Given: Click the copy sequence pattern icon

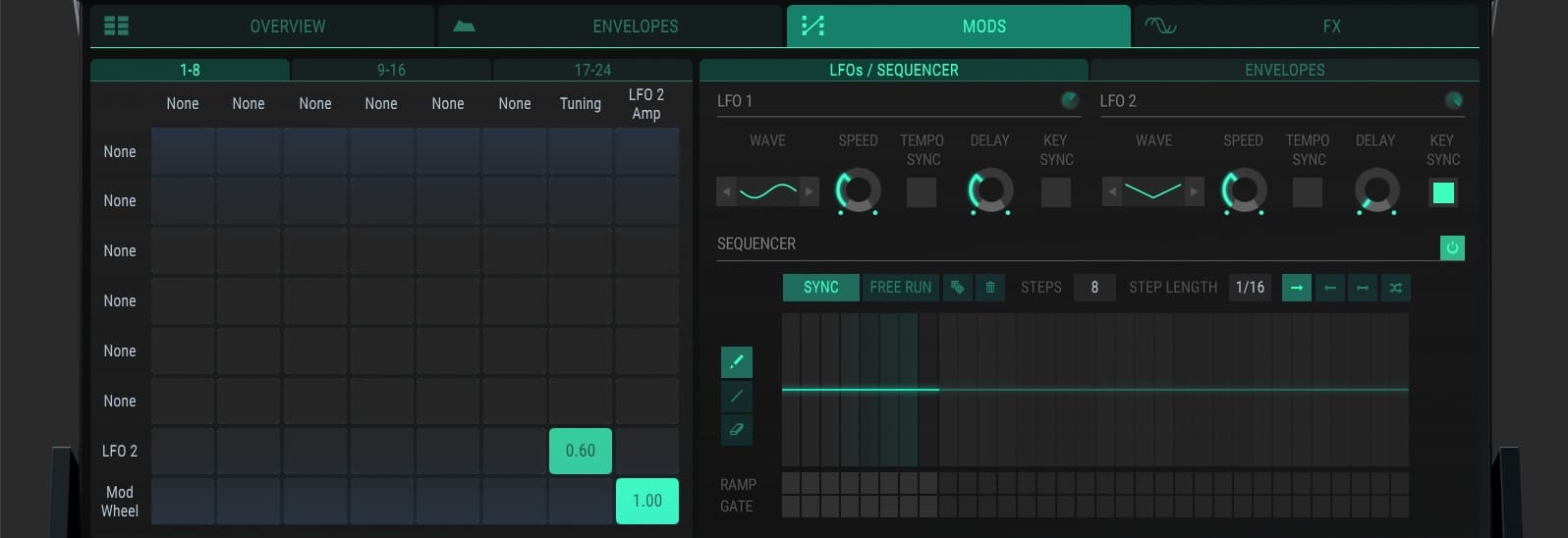Looking at the screenshot, I should pyautogui.click(x=957, y=287).
